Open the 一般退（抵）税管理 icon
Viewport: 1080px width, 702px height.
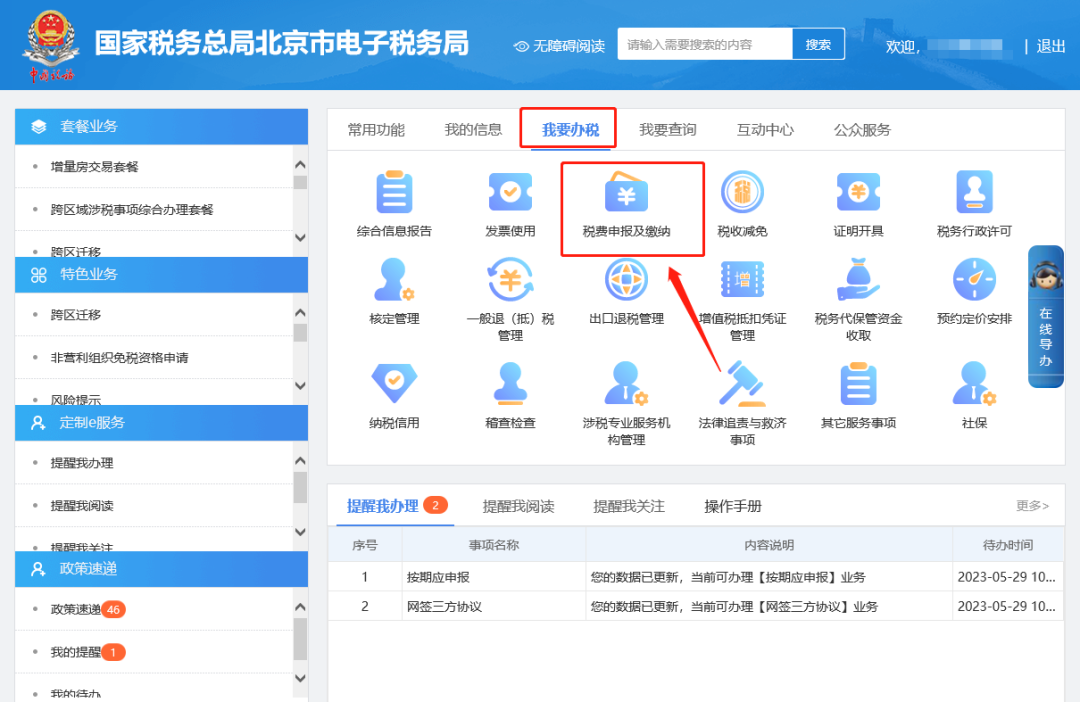(510, 280)
